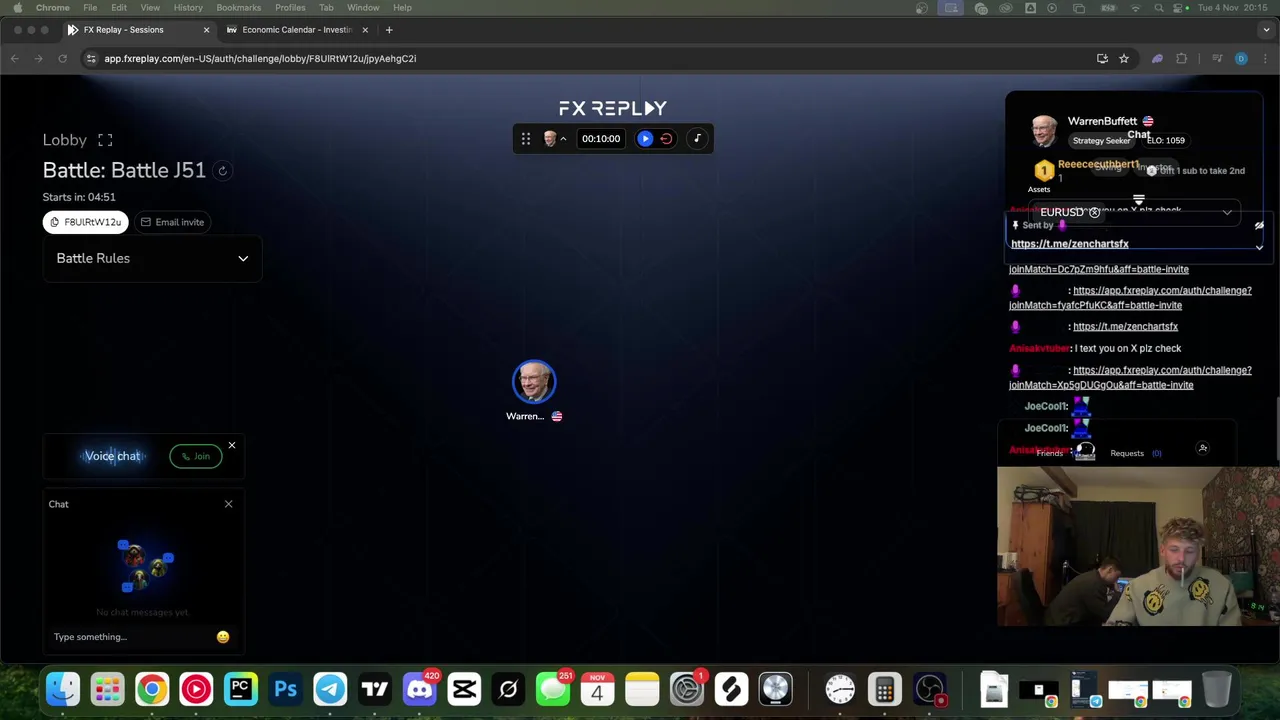Open Notes from dock
Image resolution: width=1280 pixels, height=720 pixels.
tap(642, 689)
